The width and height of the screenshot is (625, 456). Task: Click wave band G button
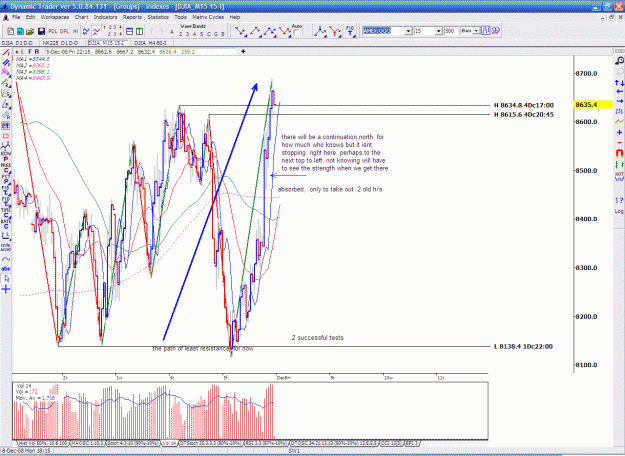216,34
